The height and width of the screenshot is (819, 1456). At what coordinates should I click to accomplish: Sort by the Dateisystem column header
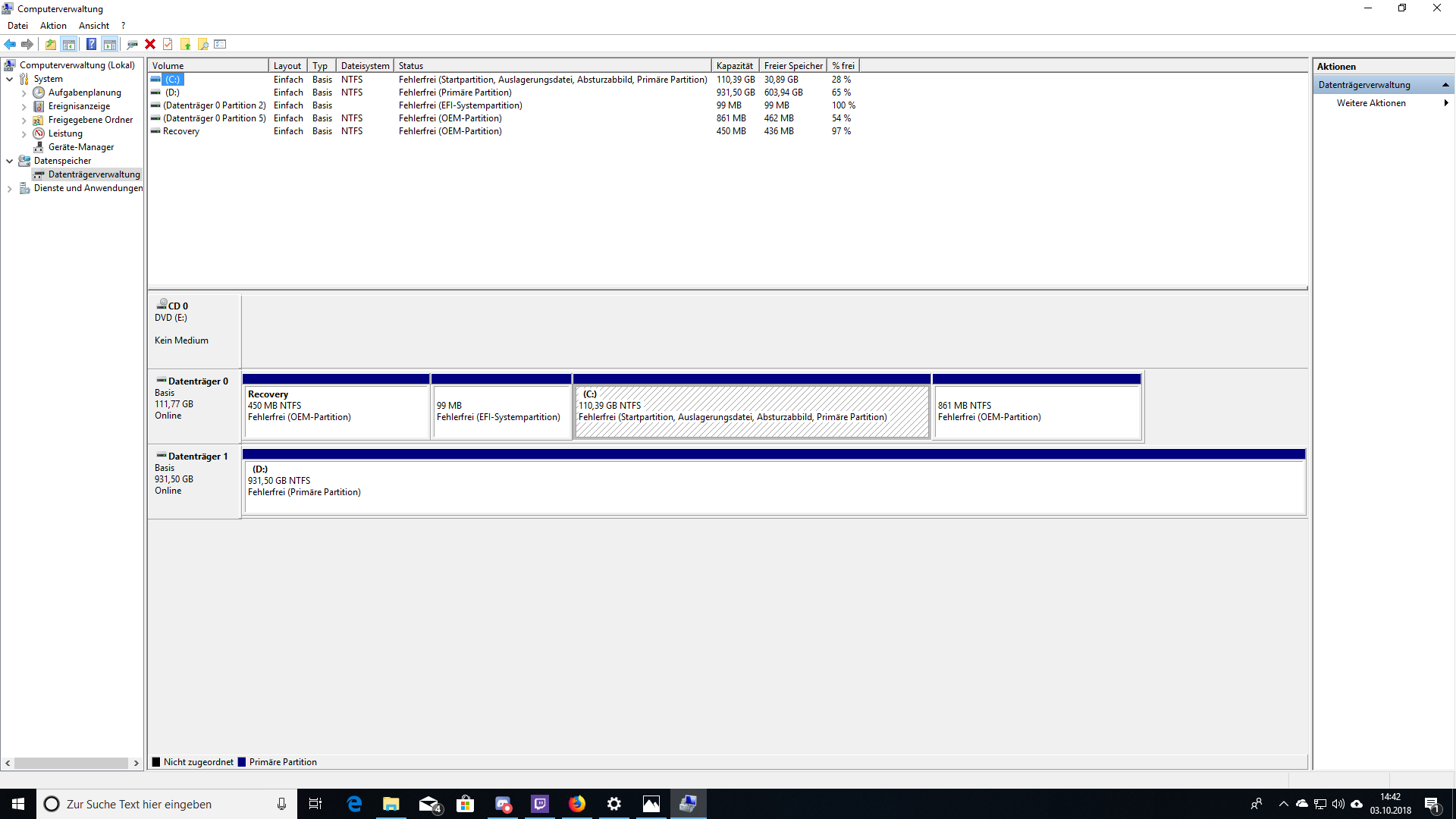point(365,66)
